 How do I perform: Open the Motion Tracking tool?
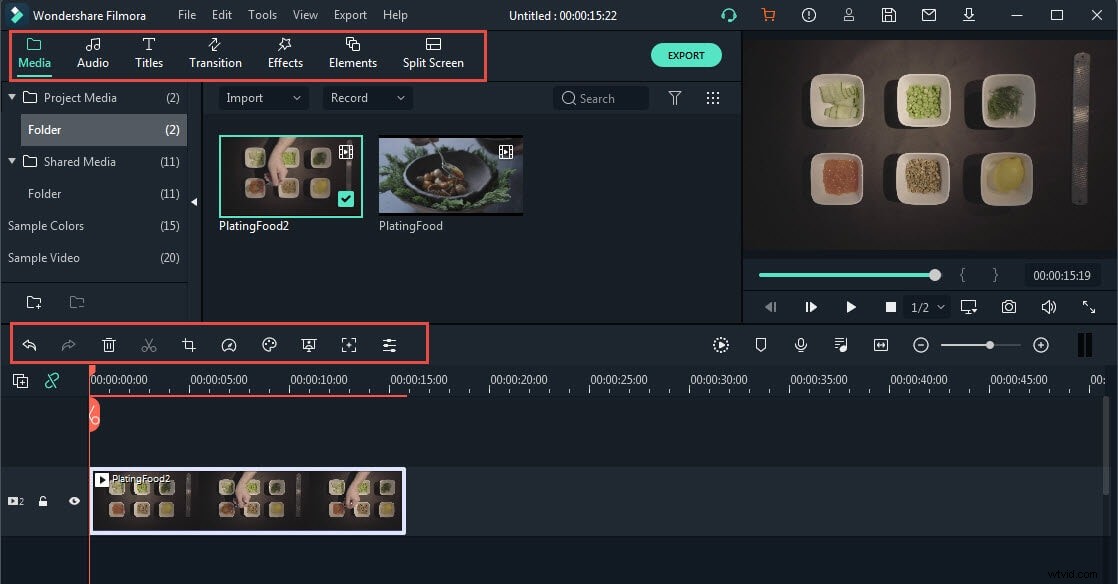(349, 345)
